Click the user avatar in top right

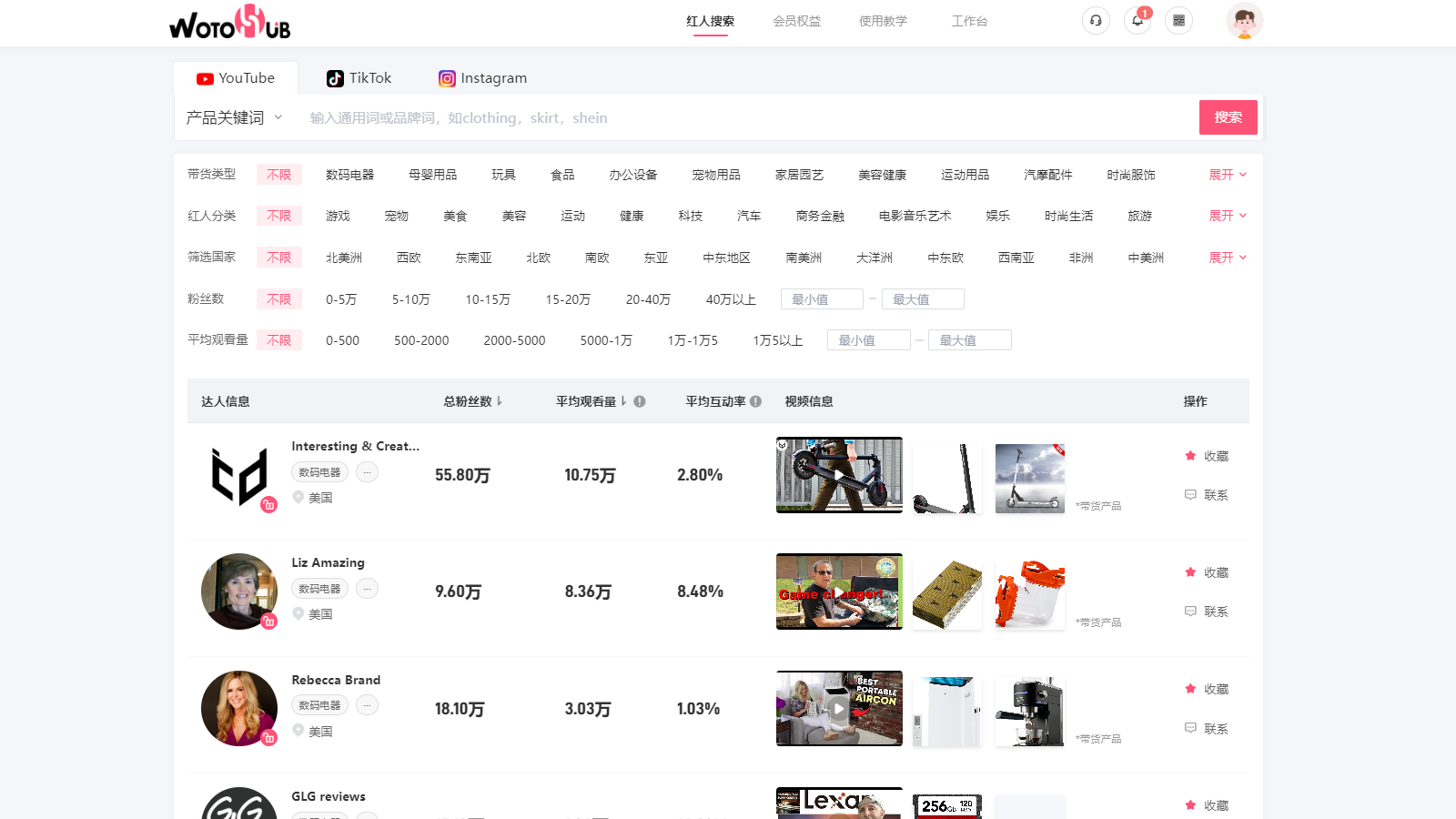pyautogui.click(x=1244, y=20)
